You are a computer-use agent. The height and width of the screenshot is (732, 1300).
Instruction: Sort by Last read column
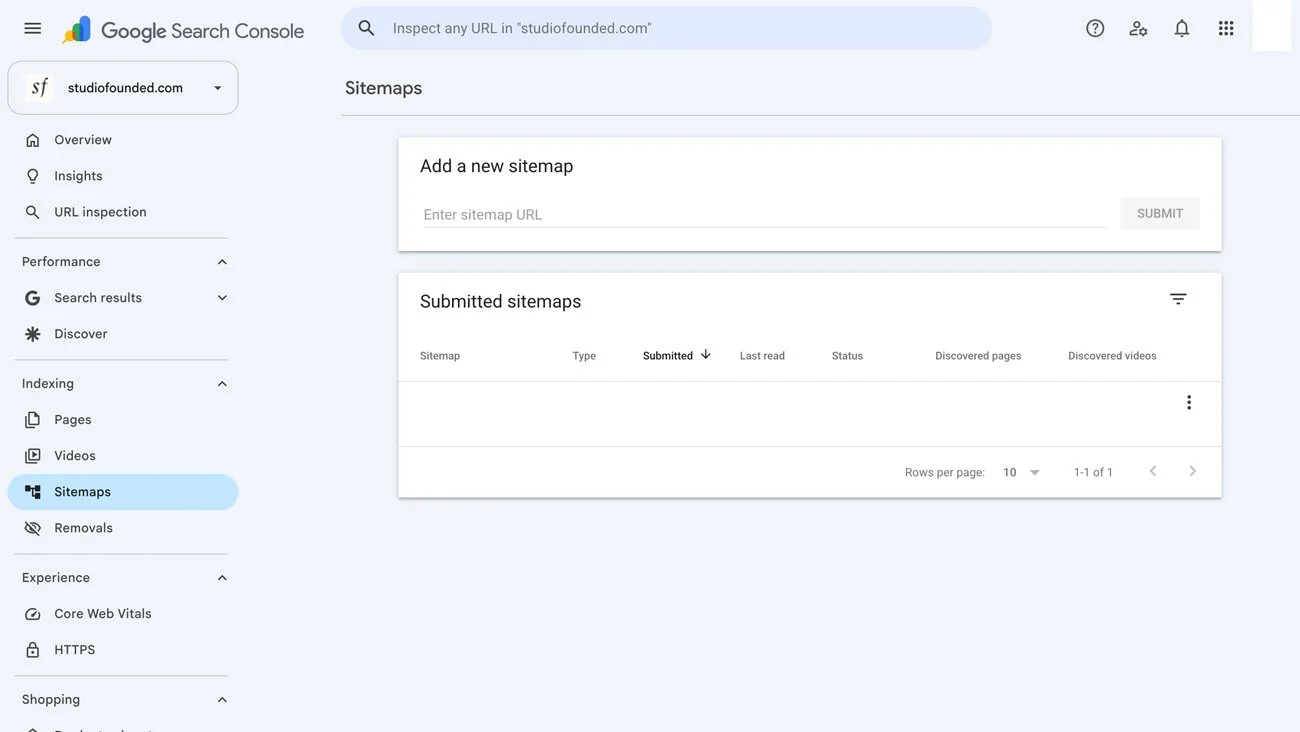(762, 356)
